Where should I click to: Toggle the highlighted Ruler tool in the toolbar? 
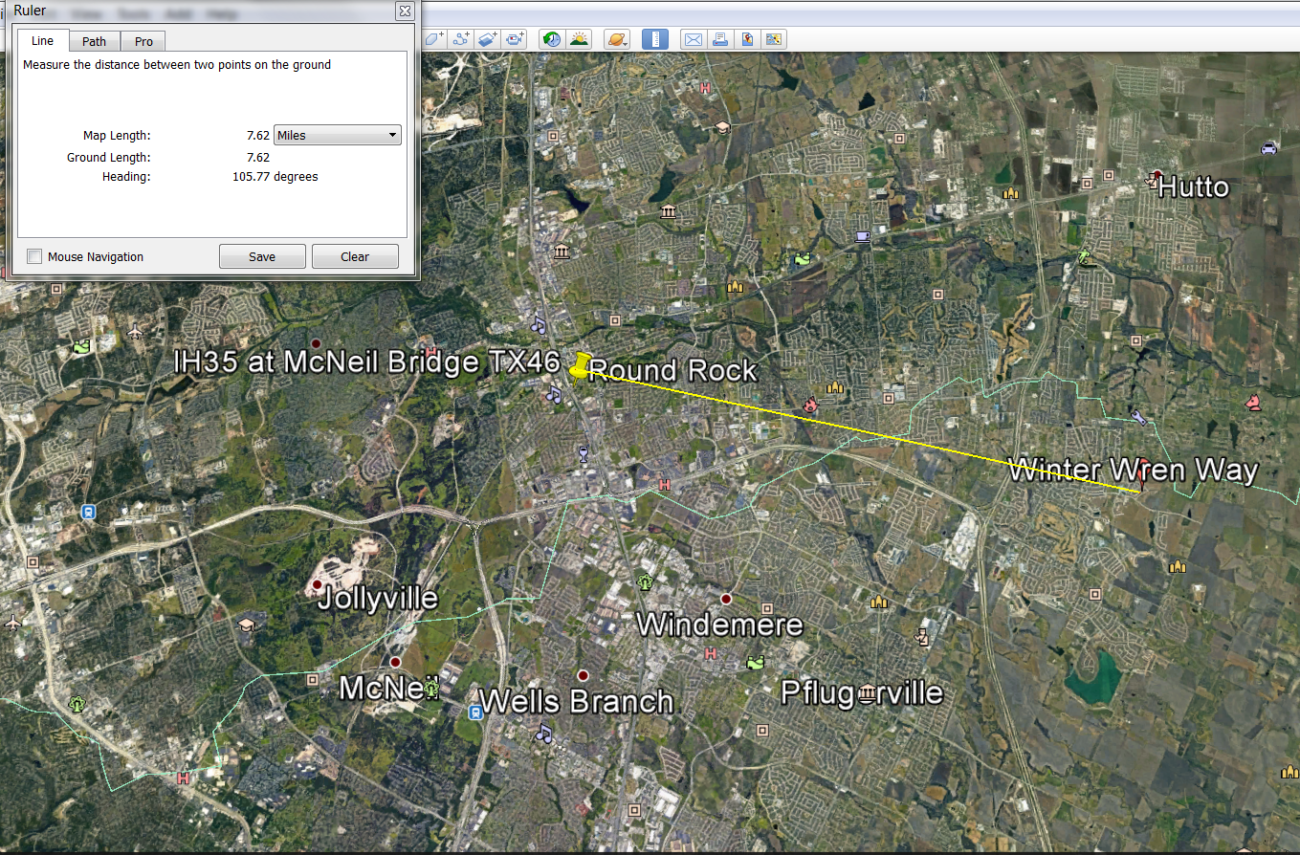coord(654,39)
